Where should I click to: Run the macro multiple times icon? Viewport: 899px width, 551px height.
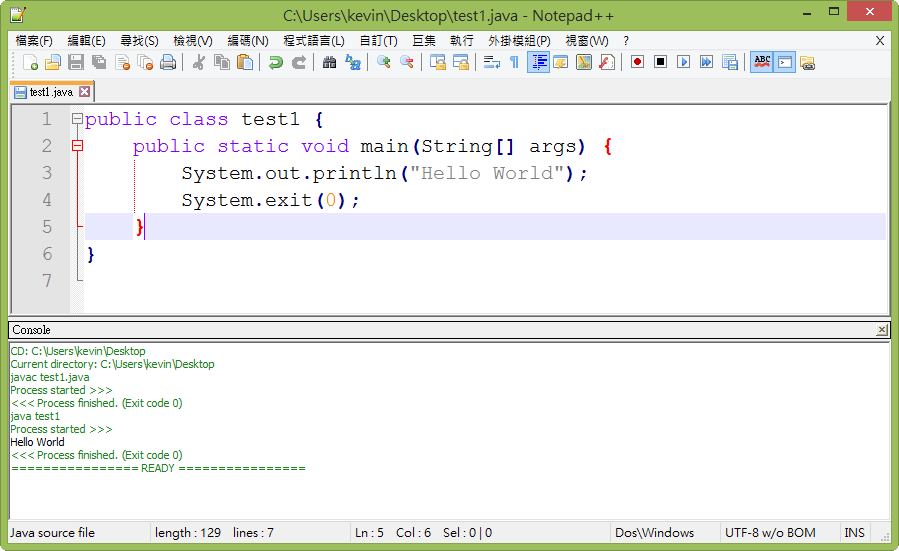706,62
